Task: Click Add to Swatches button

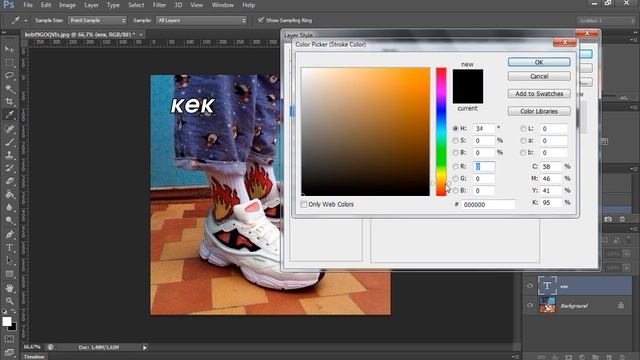Action: [x=539, y=93]
